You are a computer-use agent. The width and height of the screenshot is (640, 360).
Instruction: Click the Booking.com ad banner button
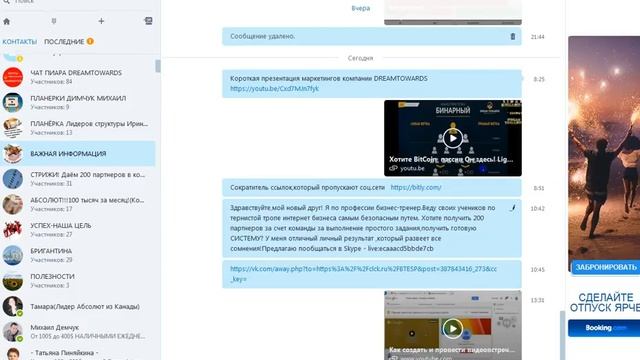(x=604, y=328)
